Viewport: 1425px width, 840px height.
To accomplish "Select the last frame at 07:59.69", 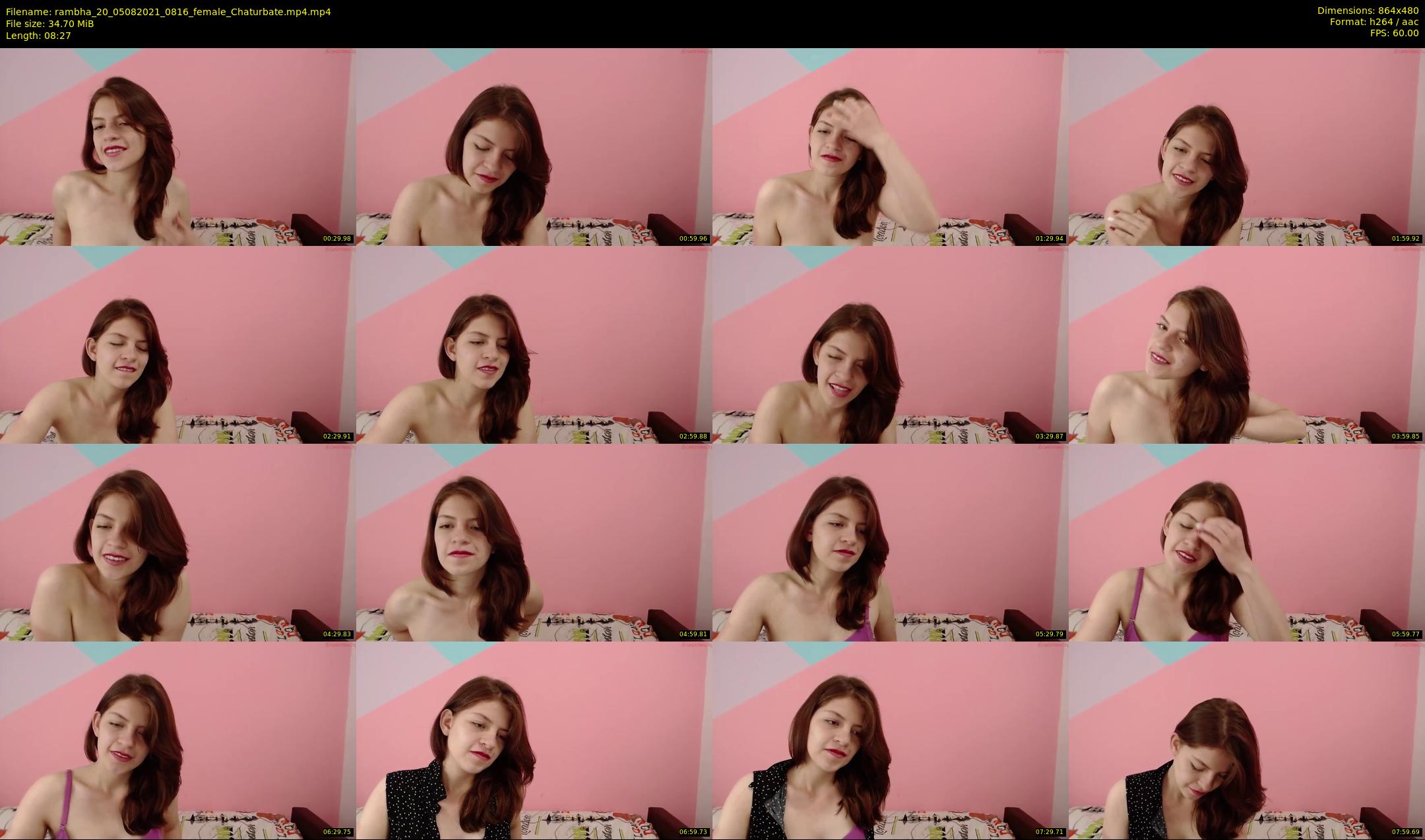I will (1247, 740).
